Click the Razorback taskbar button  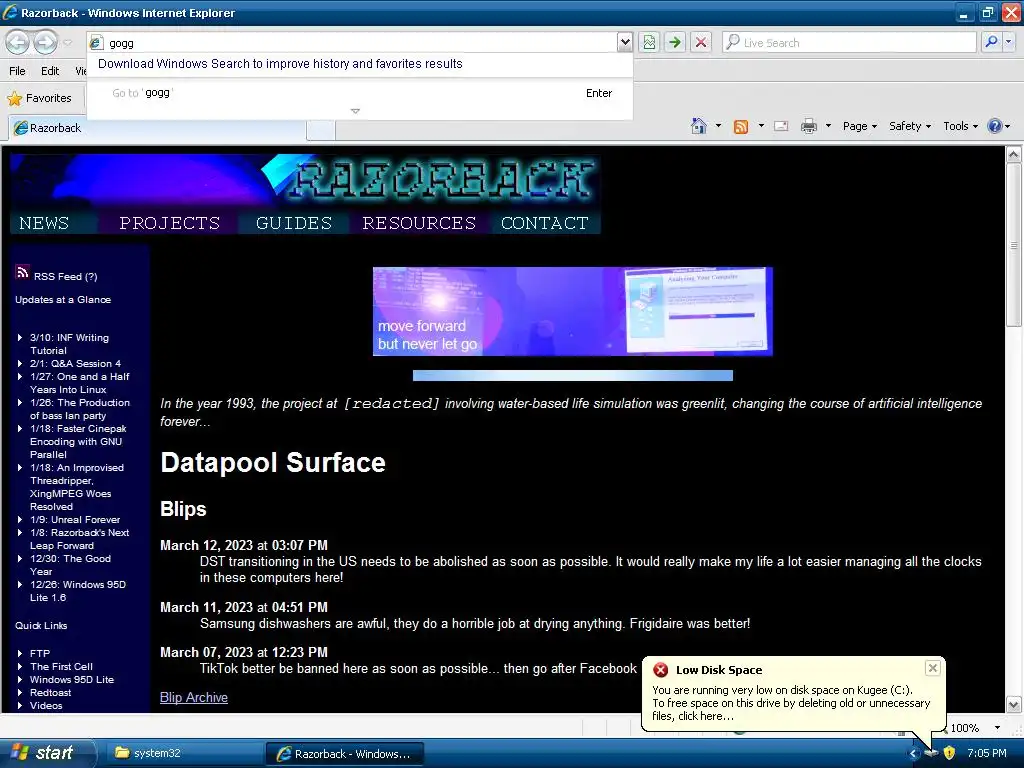(x=345, y=754)
